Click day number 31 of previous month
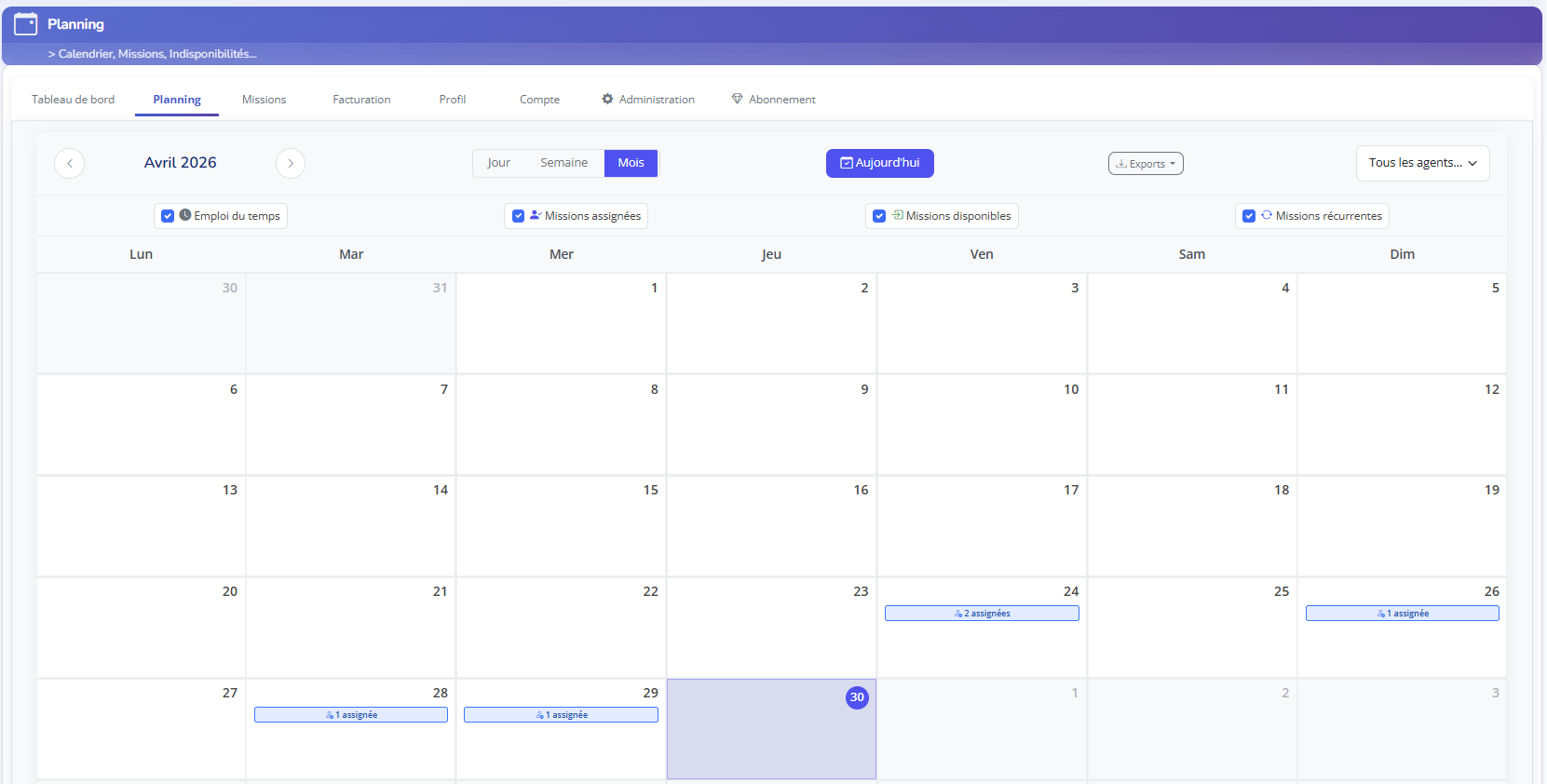This screenshot has height=784, width=1547. 440,288
